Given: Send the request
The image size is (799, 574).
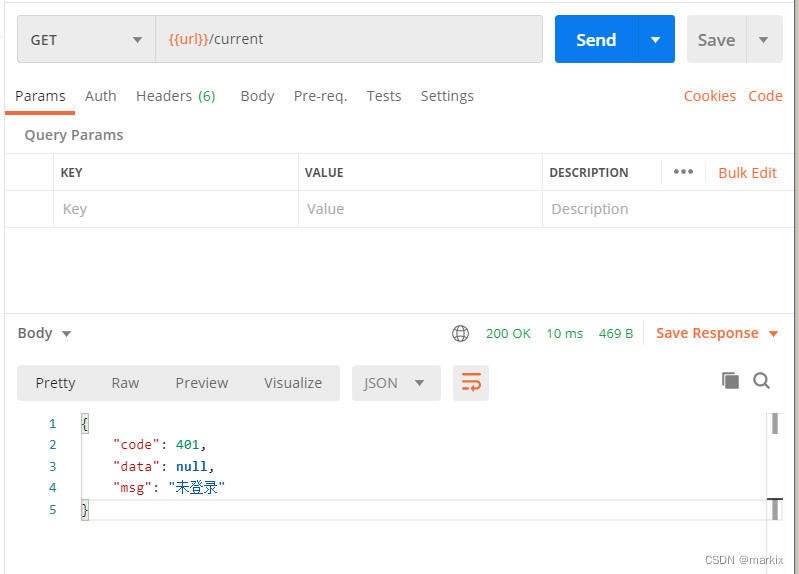Looking at the screenshot, I should click(x=596, y=39).
